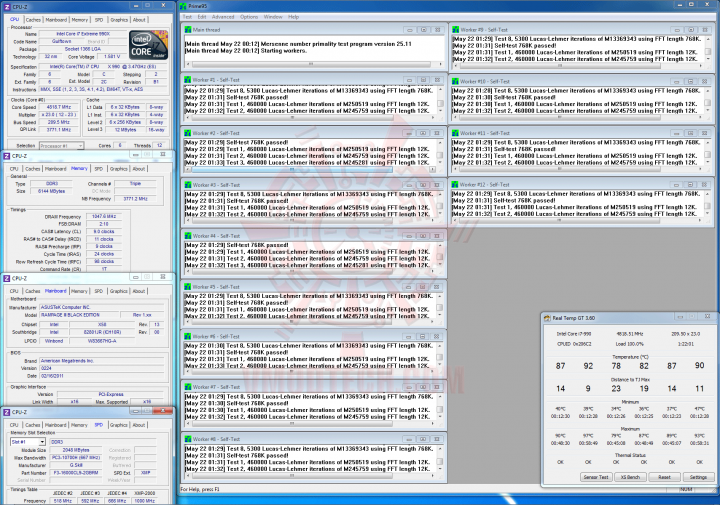Click the Worker #1 Self-Test window icon
The height and width of the screenshot is (505, 720).
pos(188,80)
